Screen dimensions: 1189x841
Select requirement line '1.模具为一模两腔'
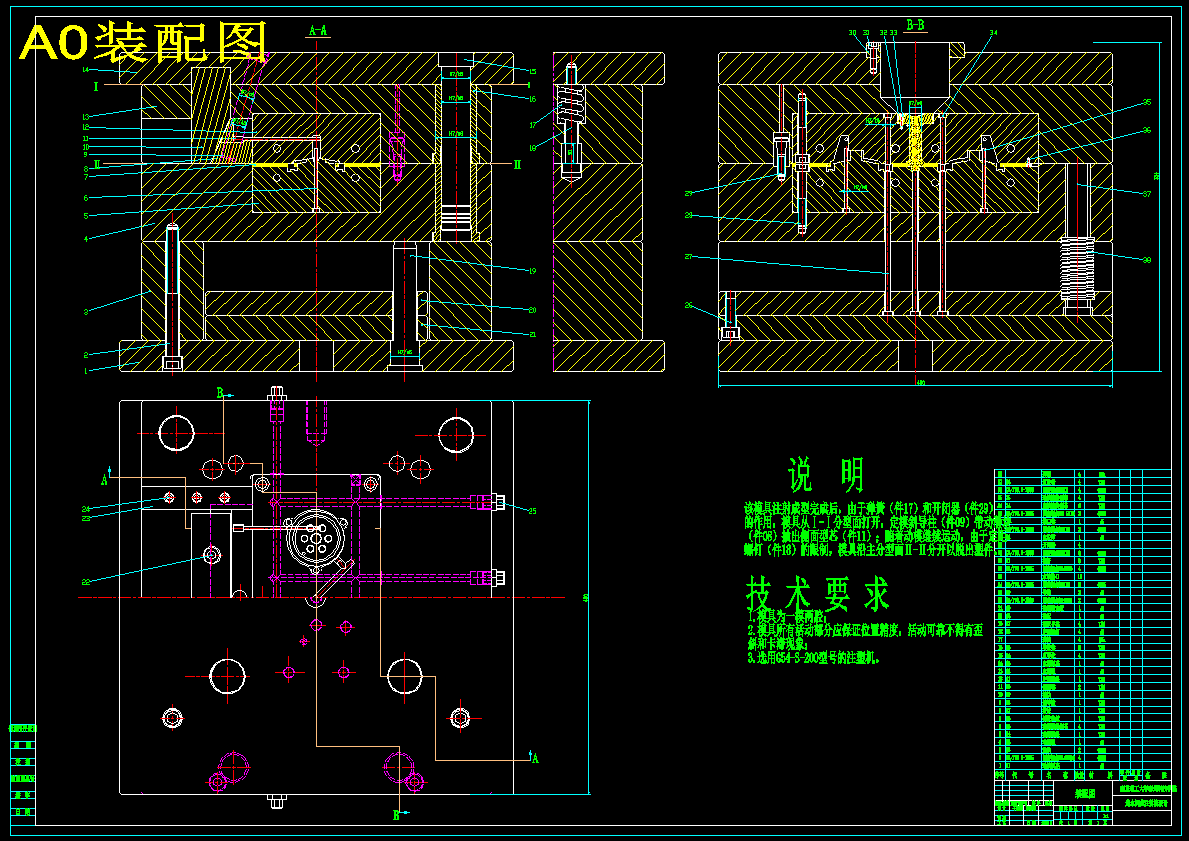[x=787, y=616]
